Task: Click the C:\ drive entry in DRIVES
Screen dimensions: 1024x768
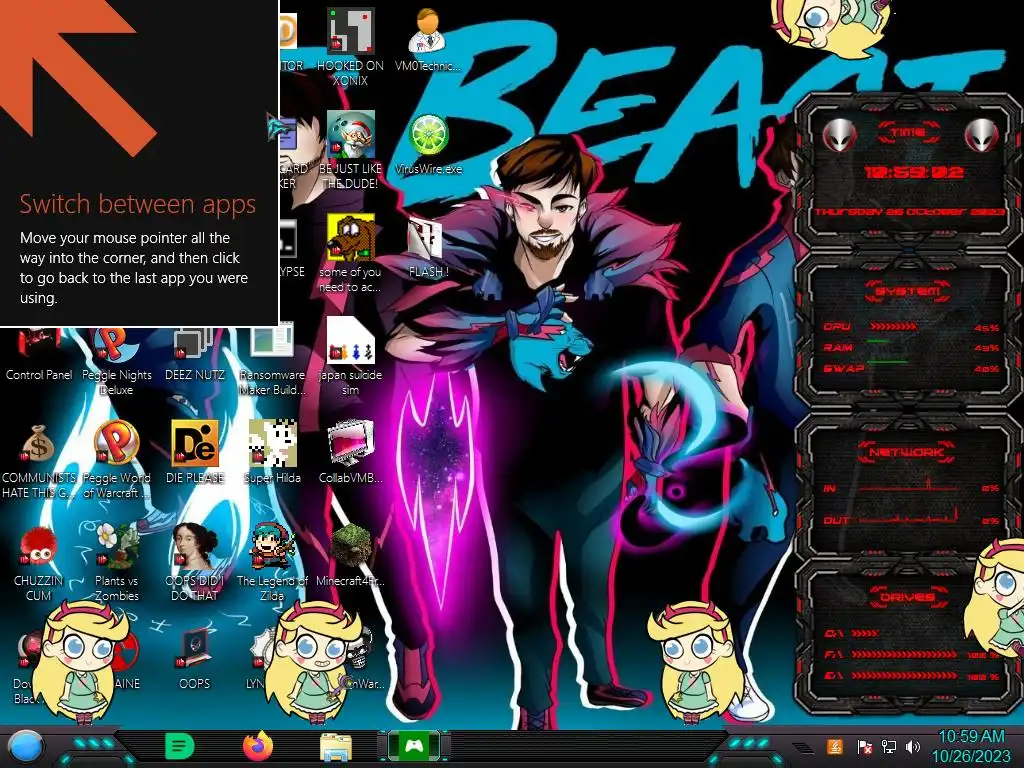Action: pos(851,633)
